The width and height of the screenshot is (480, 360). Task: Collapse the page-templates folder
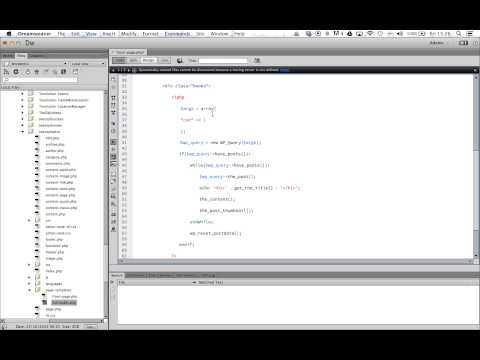pyautogui.click(x=29, y=290)
